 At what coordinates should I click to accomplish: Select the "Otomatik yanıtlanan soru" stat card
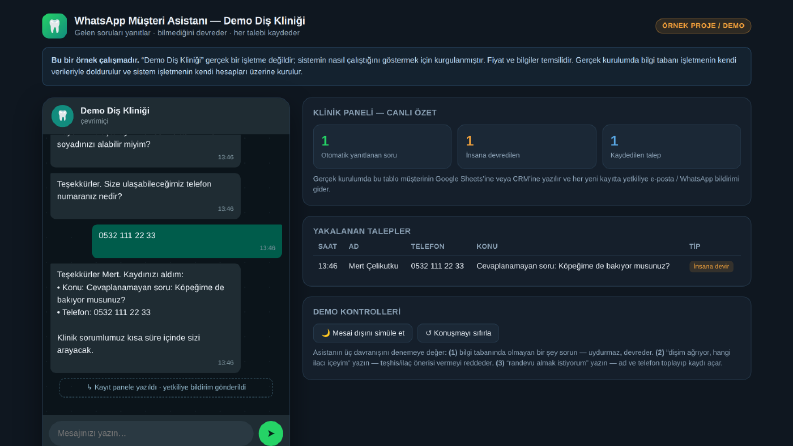click(382, 147)
